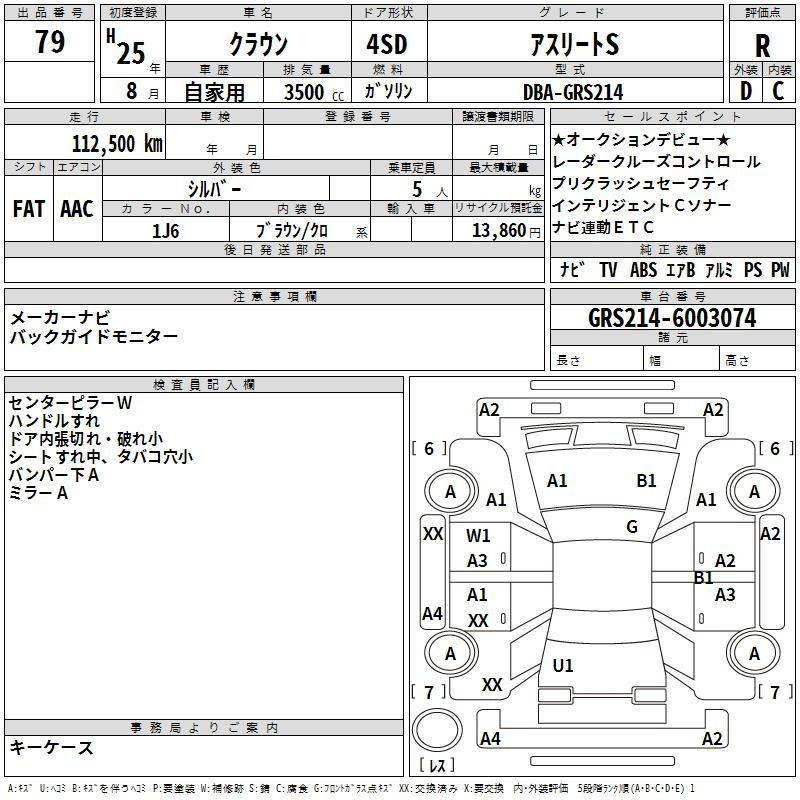The height and width of the screenshot is (800, 800).
Task: Select the メーカーナビ note
Action: point(60,318)
